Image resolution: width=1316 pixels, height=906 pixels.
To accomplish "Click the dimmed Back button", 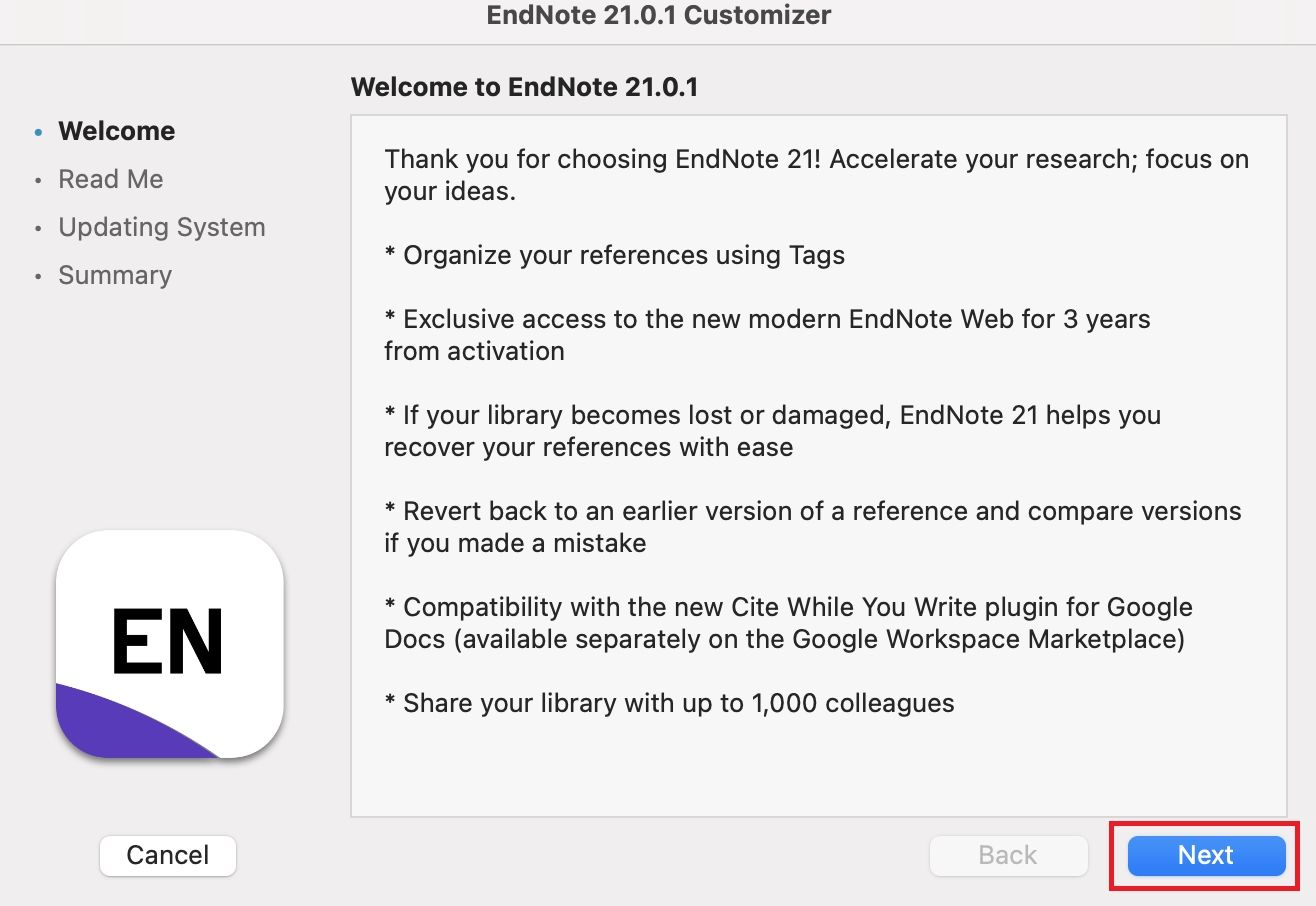I will pyautogui.click(x=1008, y=855).
